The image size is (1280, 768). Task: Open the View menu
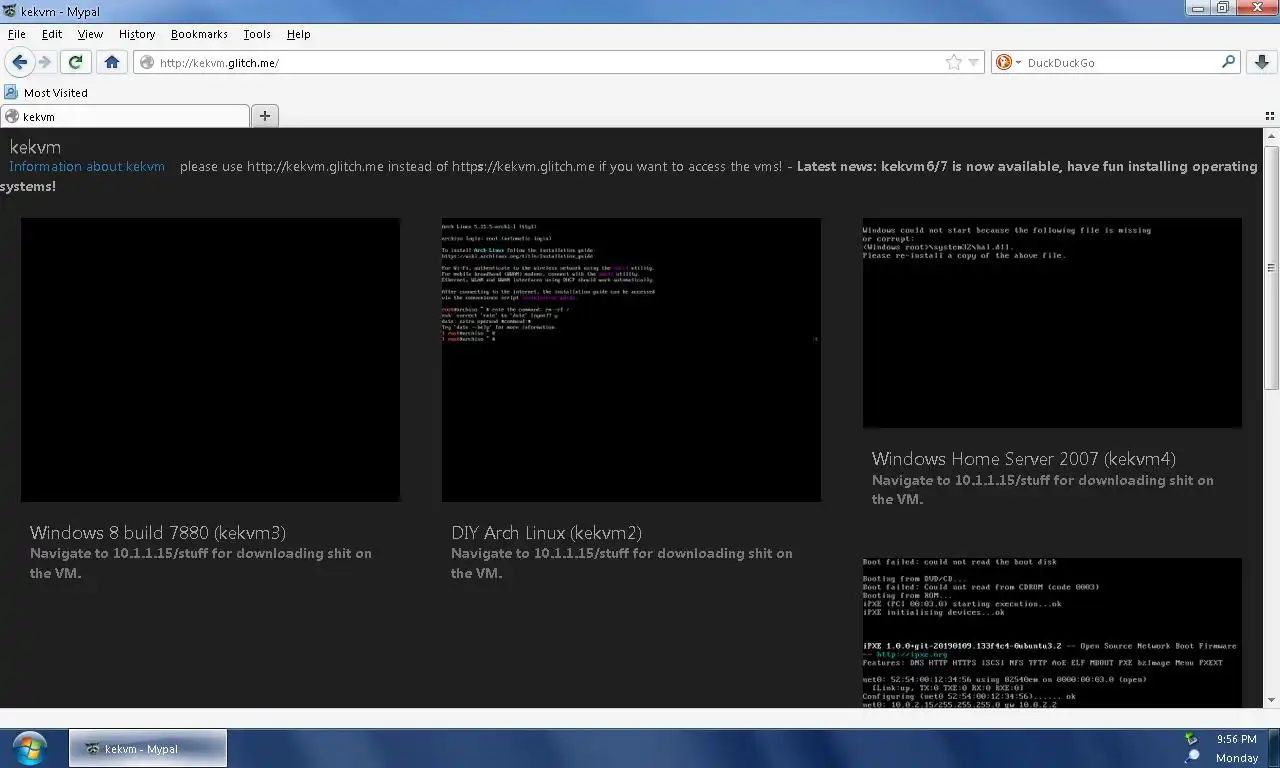coord(90,34)
